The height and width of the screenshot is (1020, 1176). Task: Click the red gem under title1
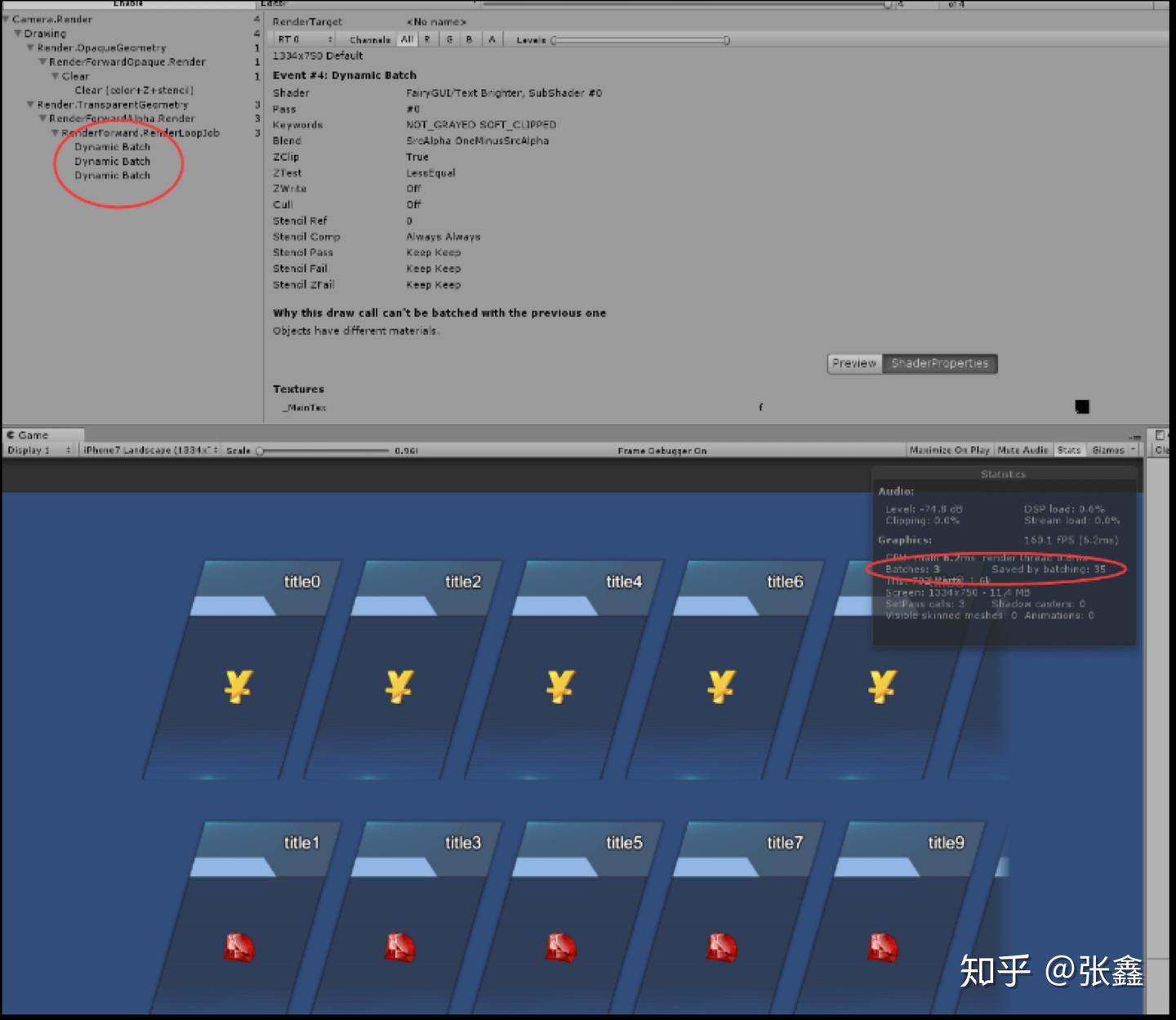239,947
